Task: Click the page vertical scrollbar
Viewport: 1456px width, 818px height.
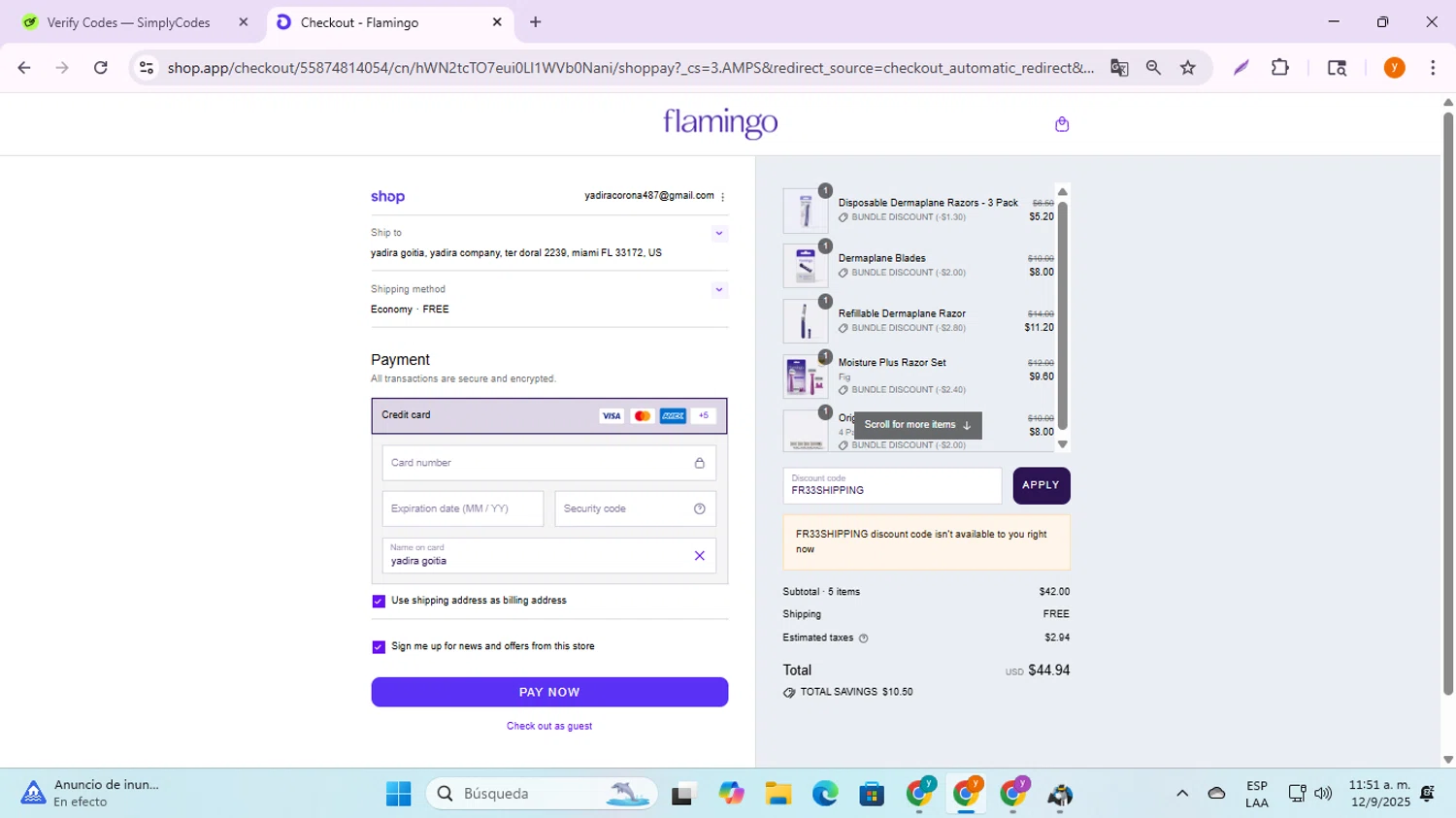Action: tap(1447, 404)
